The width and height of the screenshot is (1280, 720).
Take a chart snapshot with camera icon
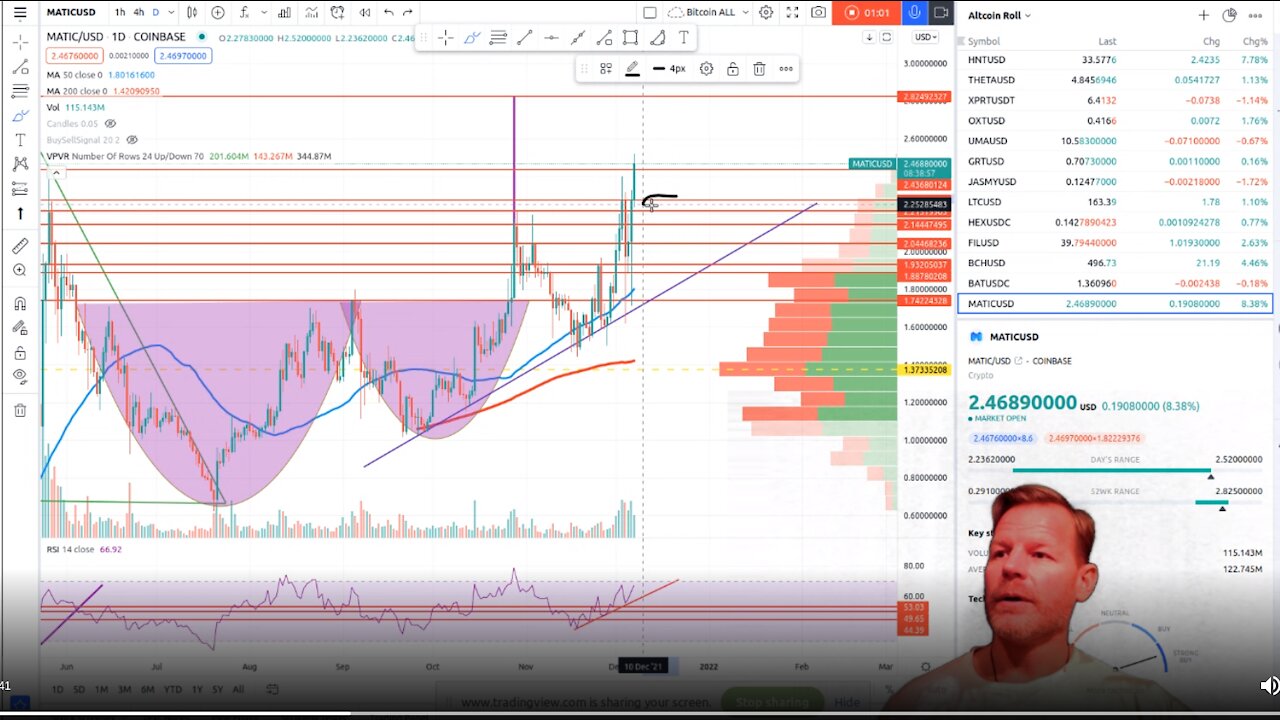pos(819,12)
